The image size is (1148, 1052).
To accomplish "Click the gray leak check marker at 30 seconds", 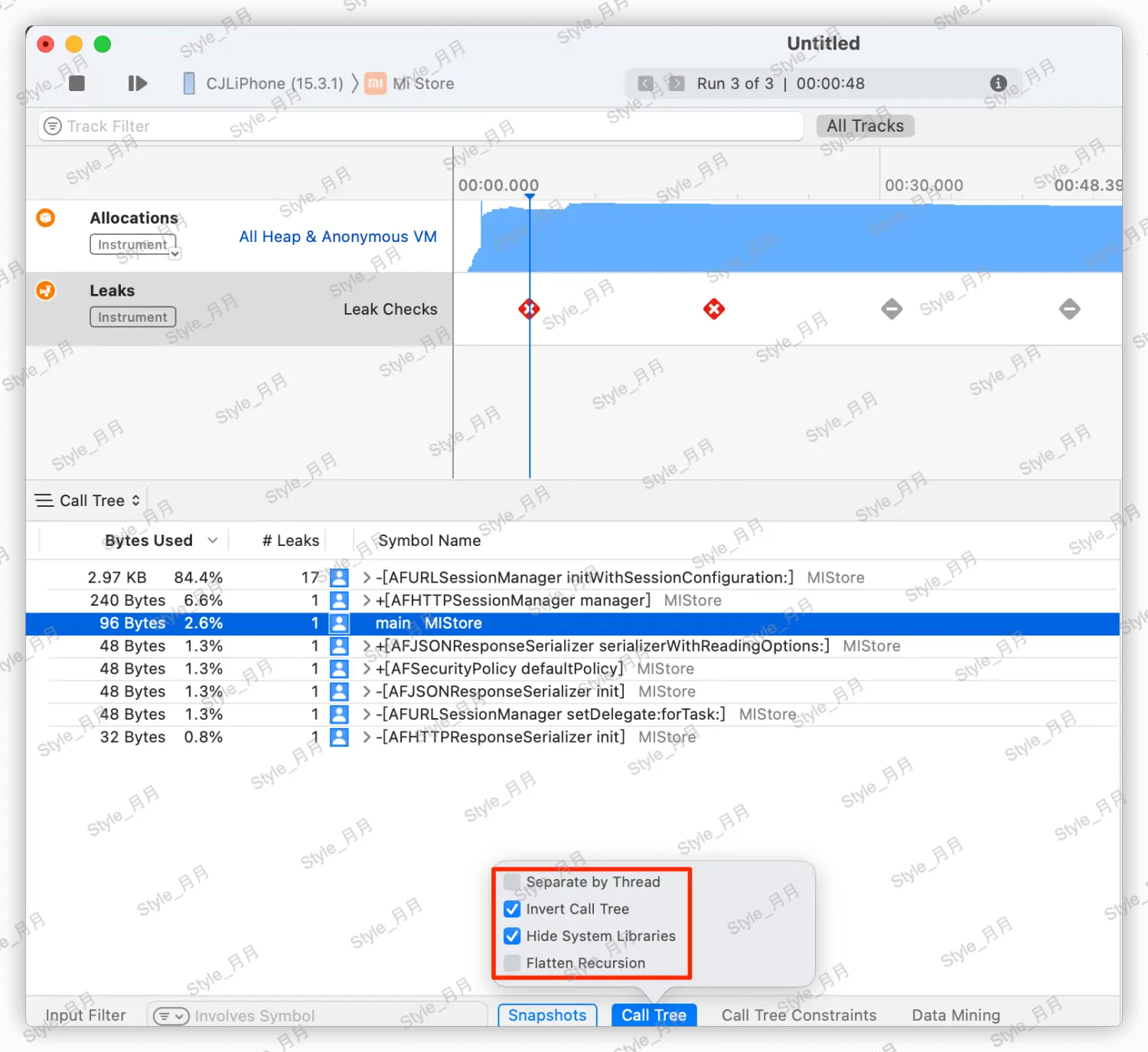I will tap(892, 309).
